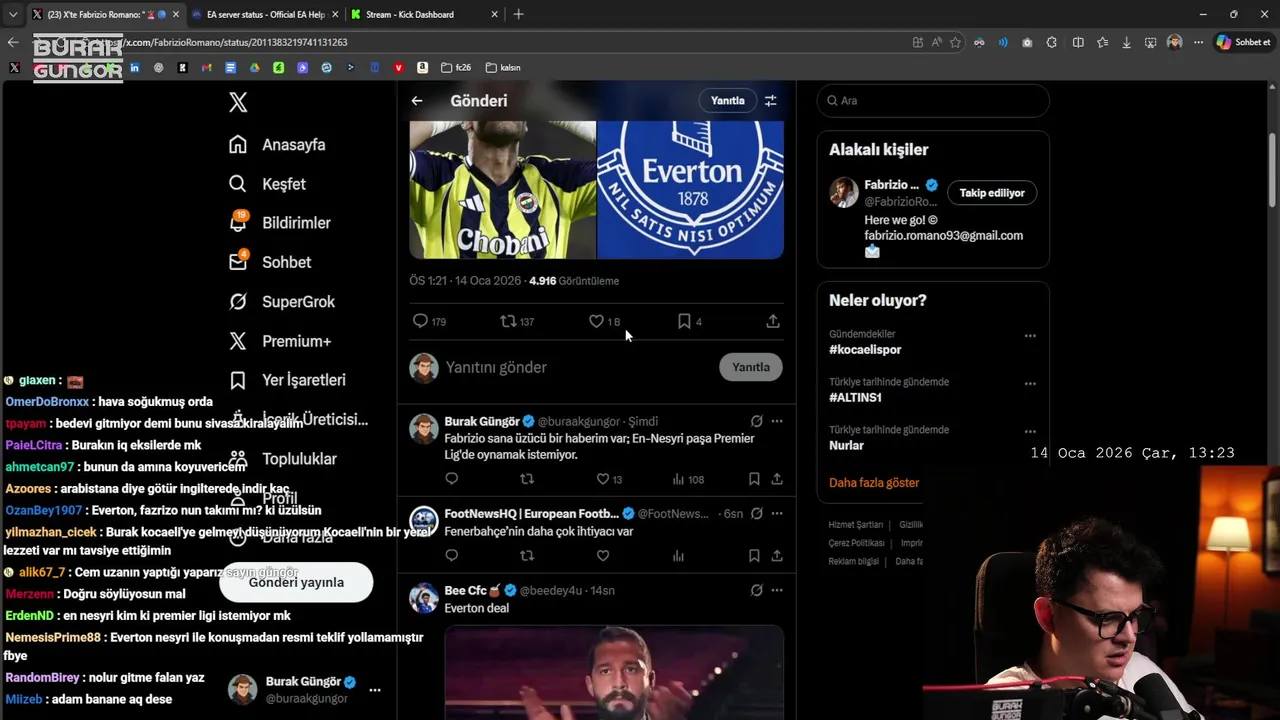This screenshot has width=1280, height=720.
Task: Open more options on Burak Güngör's reply
Action: (x=777, y=421)
